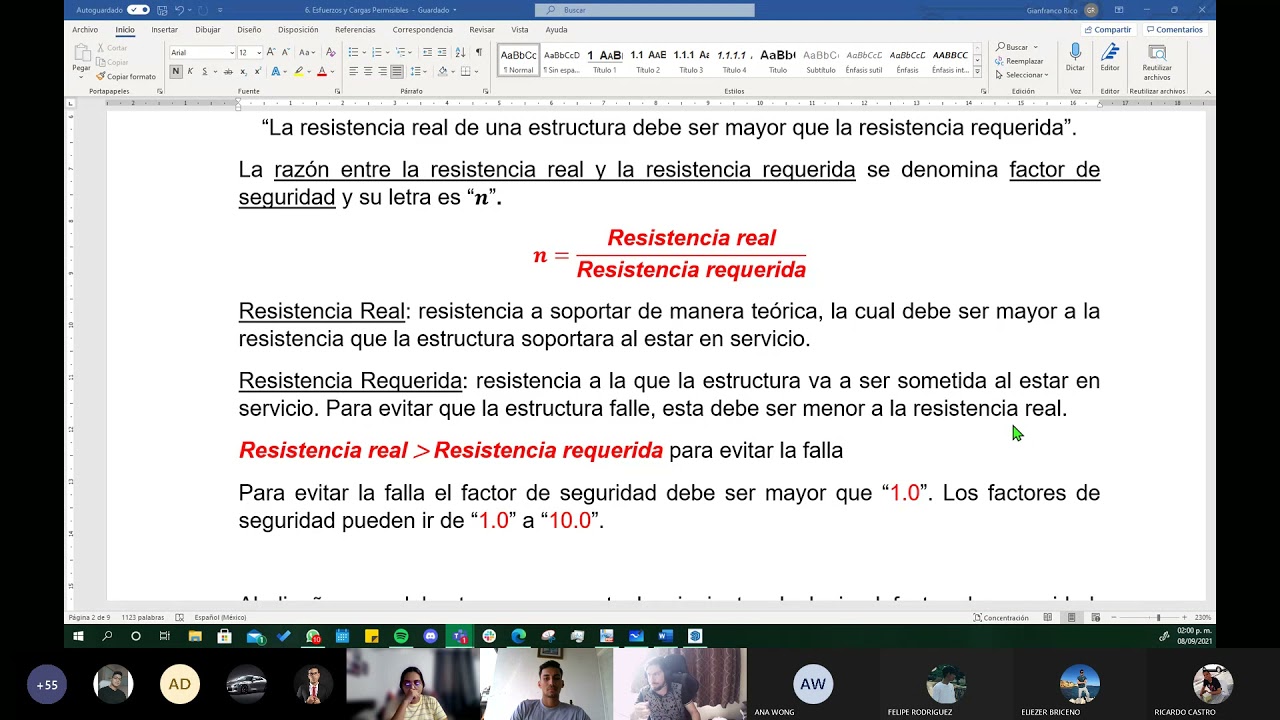Screen dimensions: 1280x720
Task: Open Microsoft Edge from the taskbar
Action: point(518,636)
